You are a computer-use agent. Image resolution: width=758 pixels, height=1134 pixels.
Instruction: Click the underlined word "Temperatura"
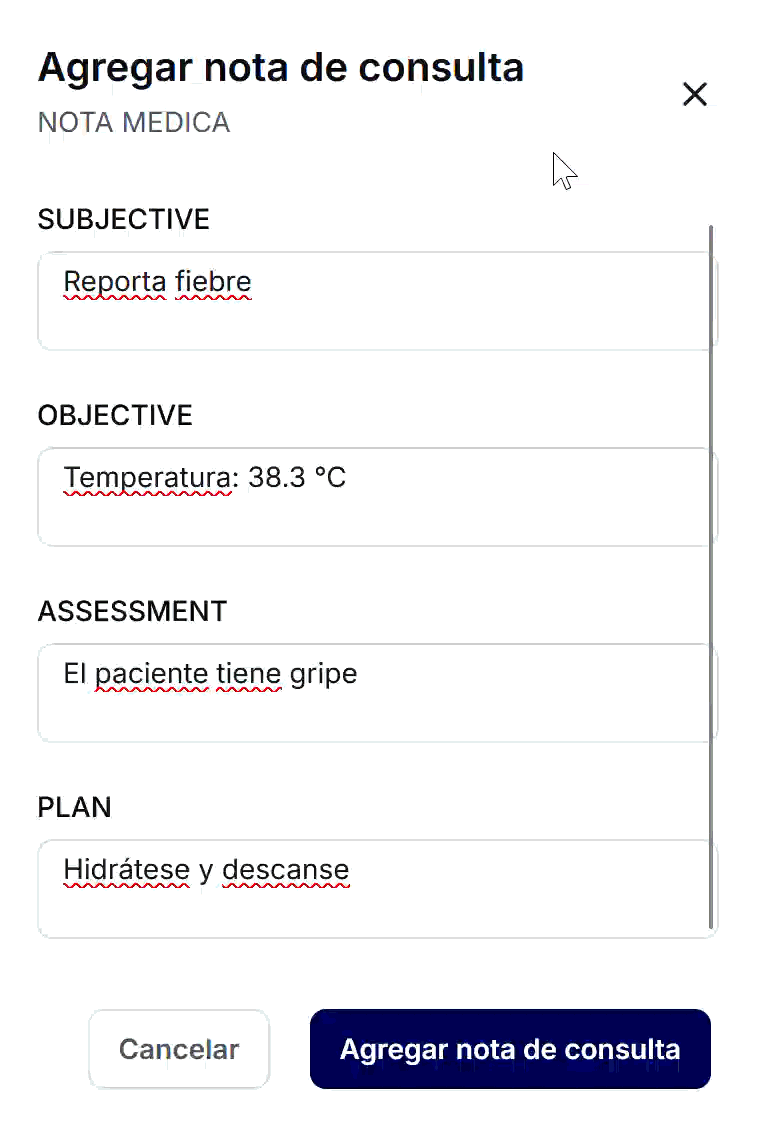tap(148, 477)
